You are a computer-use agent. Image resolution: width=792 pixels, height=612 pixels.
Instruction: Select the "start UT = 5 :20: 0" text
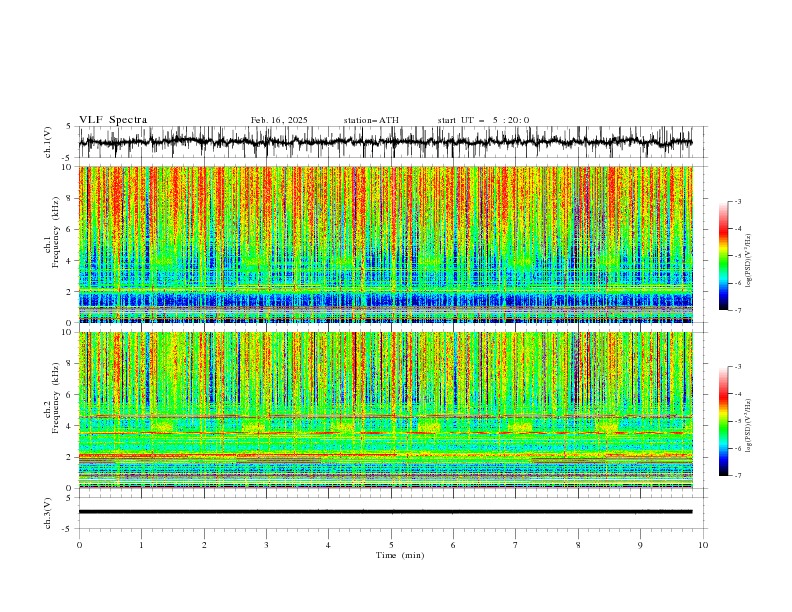(x=483, y=120)
